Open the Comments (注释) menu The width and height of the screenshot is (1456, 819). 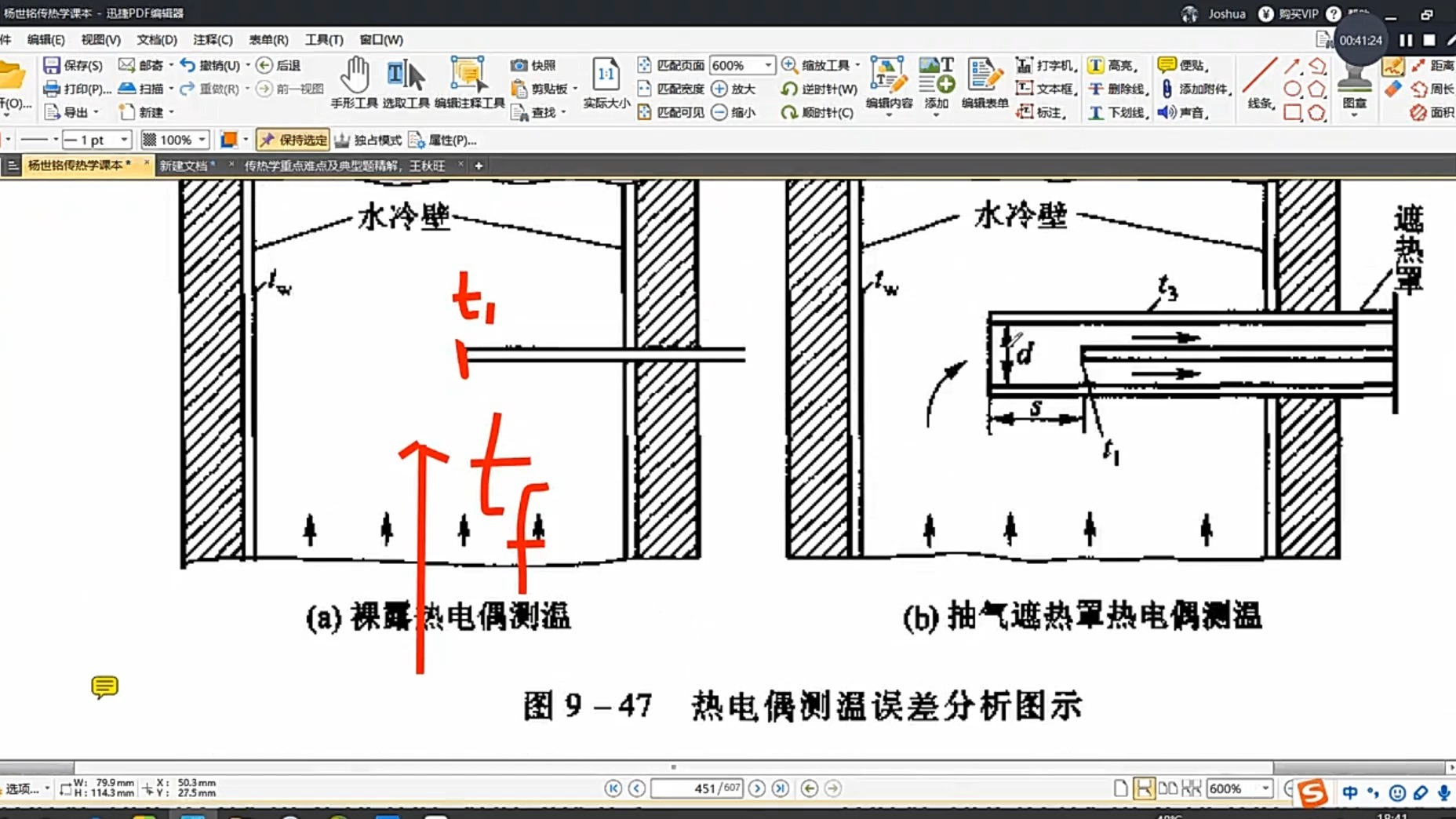pos(213,39)
